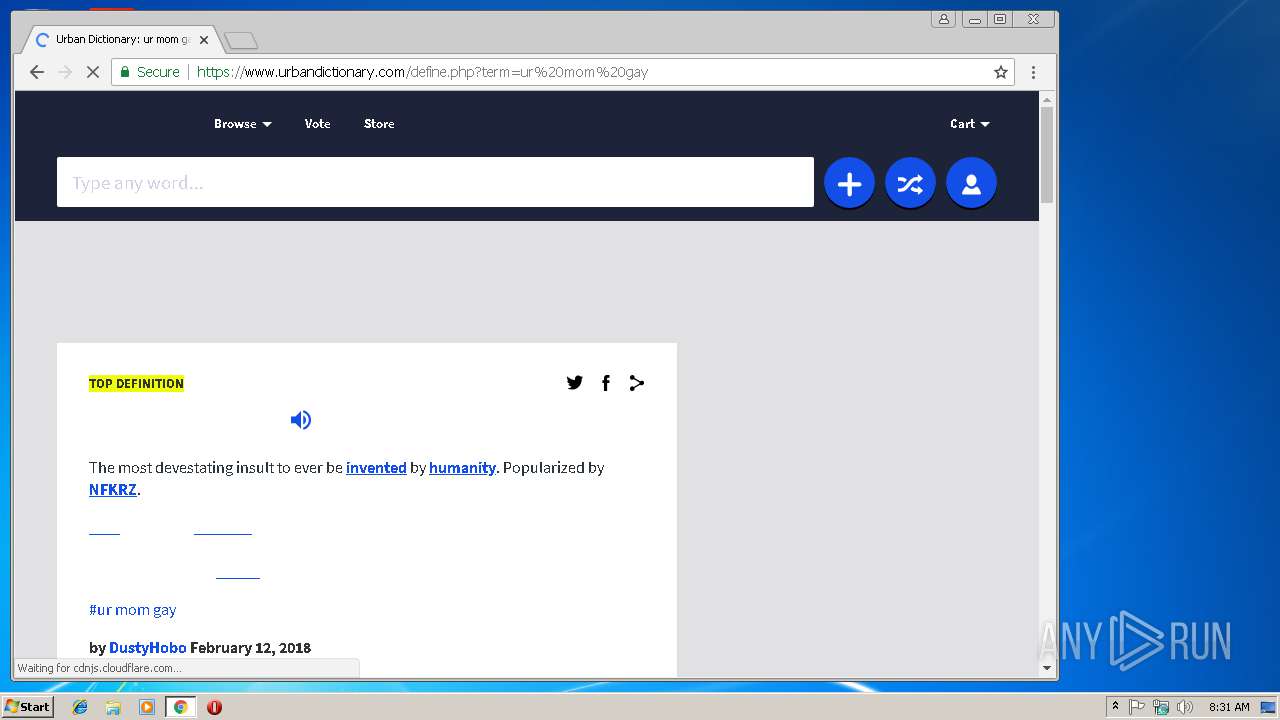Open Chrome three-dot menu

click(1033, 72)
